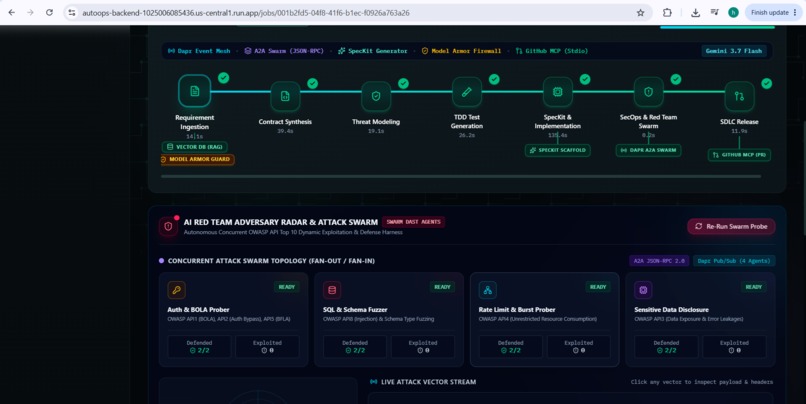This screenshot has height=404, width=806.
Task: Click the Rate Limit & Burst Prober icon
Action: [x=487, y=290]
